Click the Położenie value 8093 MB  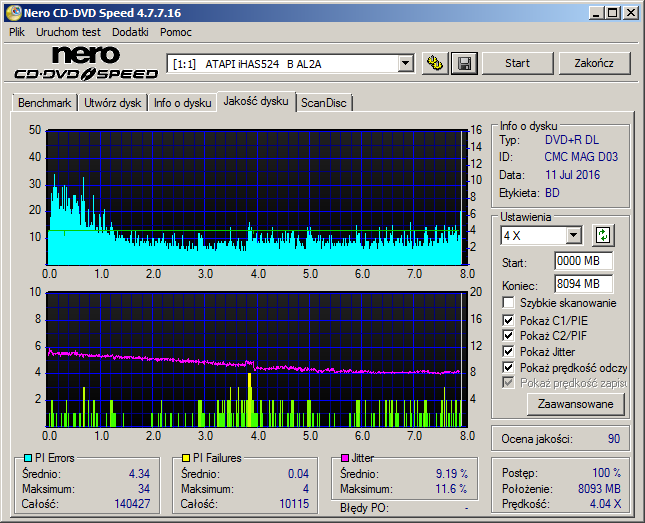[x=599, y=488]
